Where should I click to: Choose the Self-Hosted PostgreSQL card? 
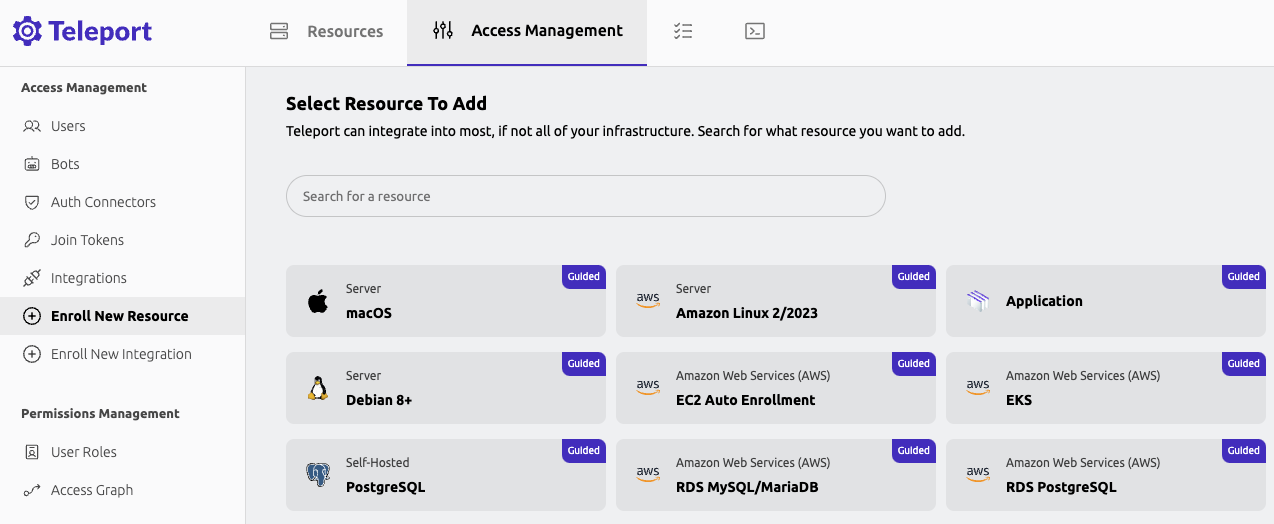[446, 475]
